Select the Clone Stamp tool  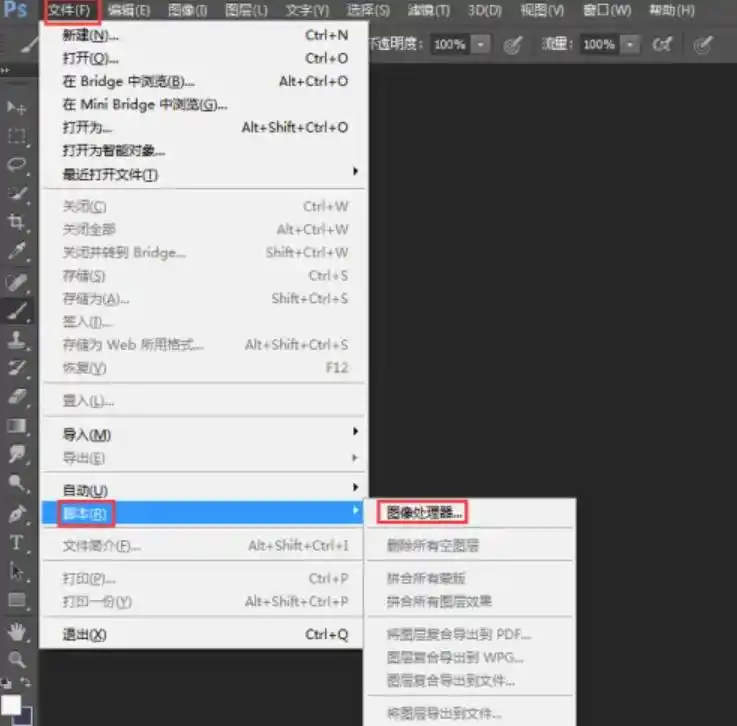[17, 339]
